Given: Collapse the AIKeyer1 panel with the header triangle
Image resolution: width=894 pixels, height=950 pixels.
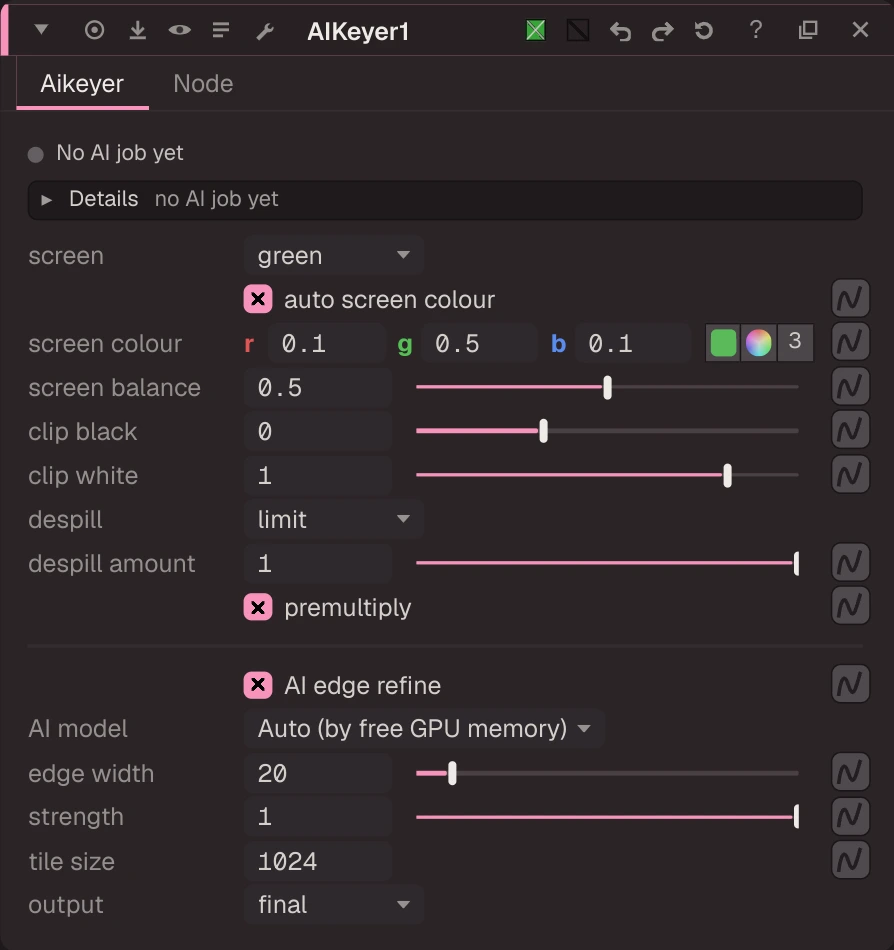Looking at the screenshot, I should pos(41,29).
